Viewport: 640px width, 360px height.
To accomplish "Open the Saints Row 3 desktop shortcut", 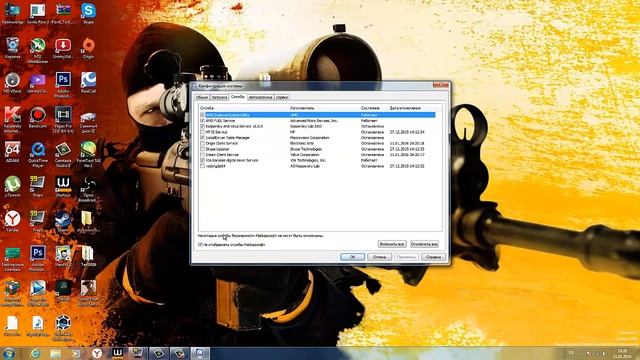I will click(38, 13).
